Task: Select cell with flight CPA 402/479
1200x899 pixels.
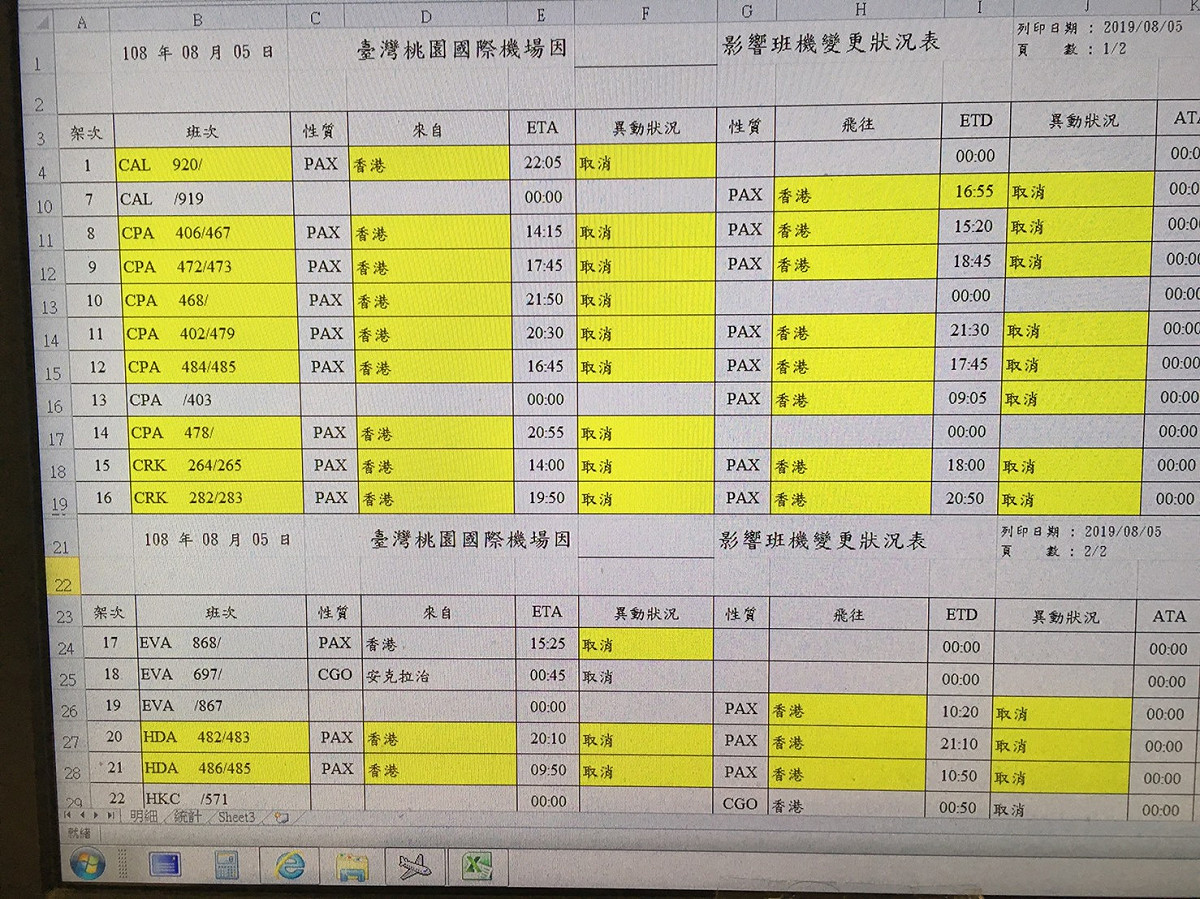Action: point(212,333)
